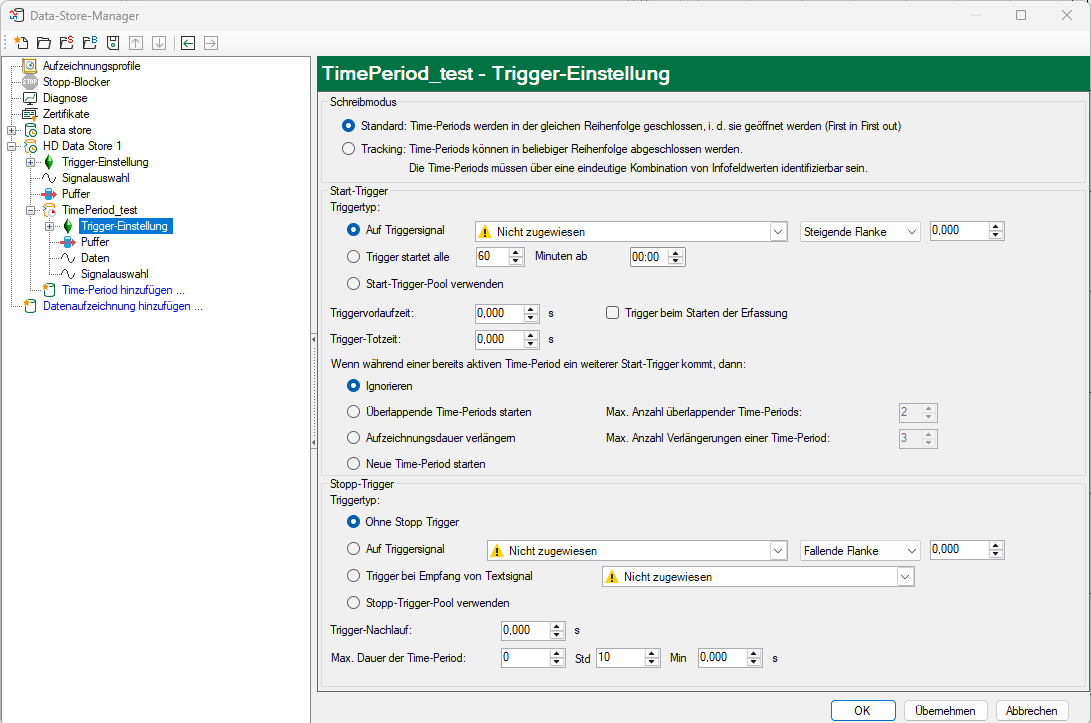Click the Max. Dauer Min field showing 10
Viewport: 1091px width, 723px height.
621,658
